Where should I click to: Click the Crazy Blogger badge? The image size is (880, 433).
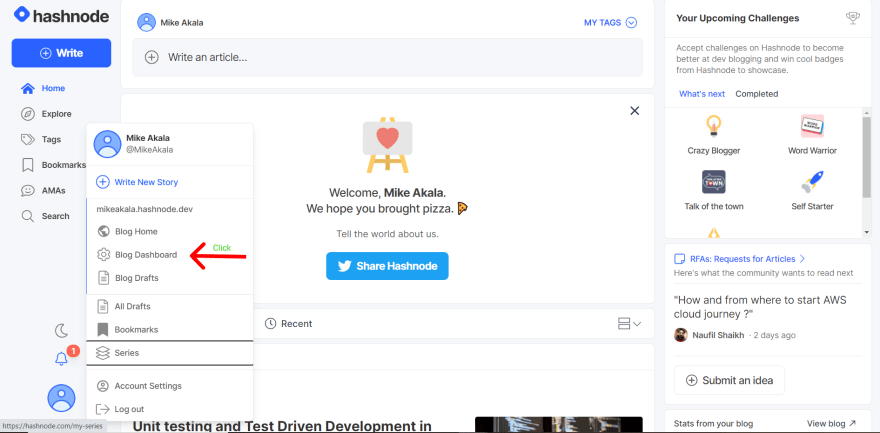(x=714, y=135)
